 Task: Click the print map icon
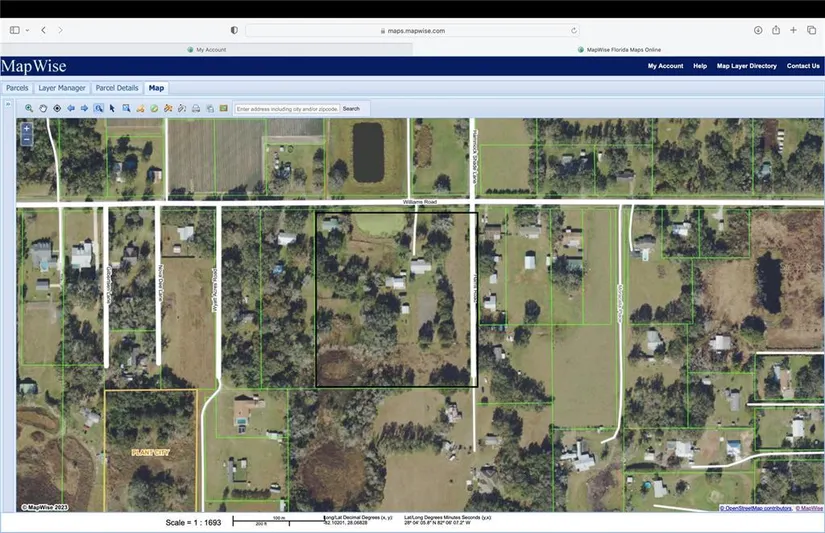tap(196, 108)
